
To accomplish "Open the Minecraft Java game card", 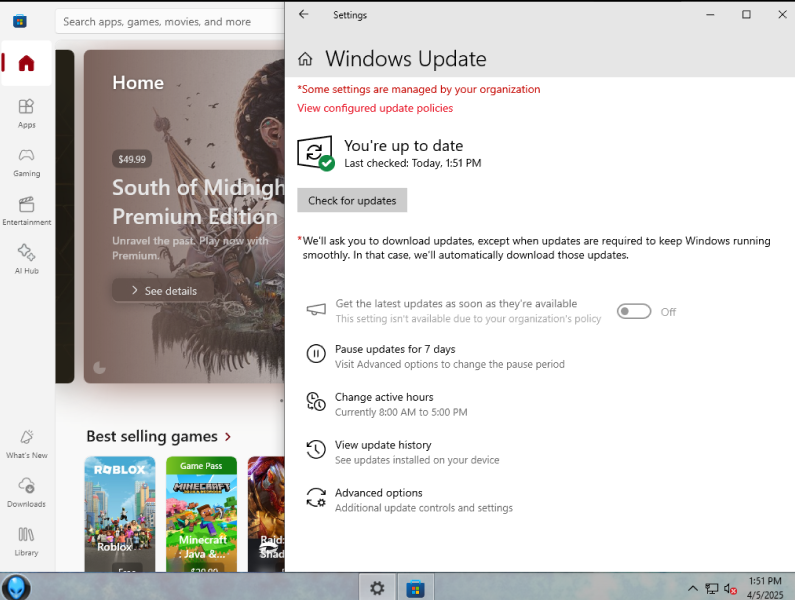I will (201, 514).
